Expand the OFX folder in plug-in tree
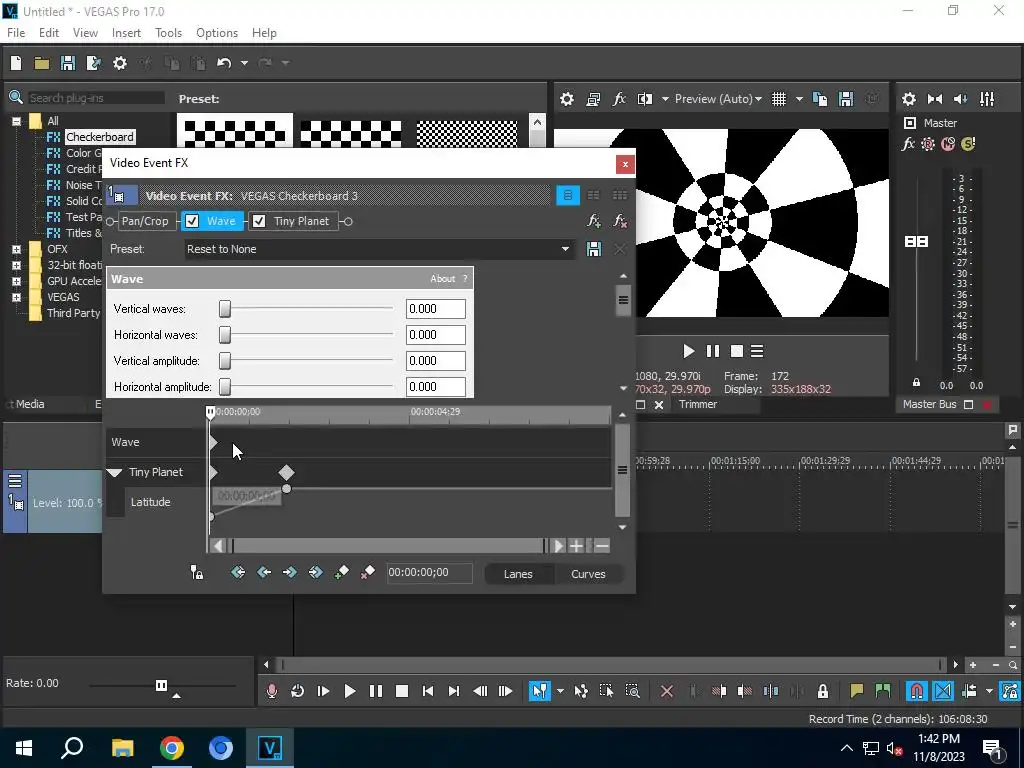 pos(16,249)
